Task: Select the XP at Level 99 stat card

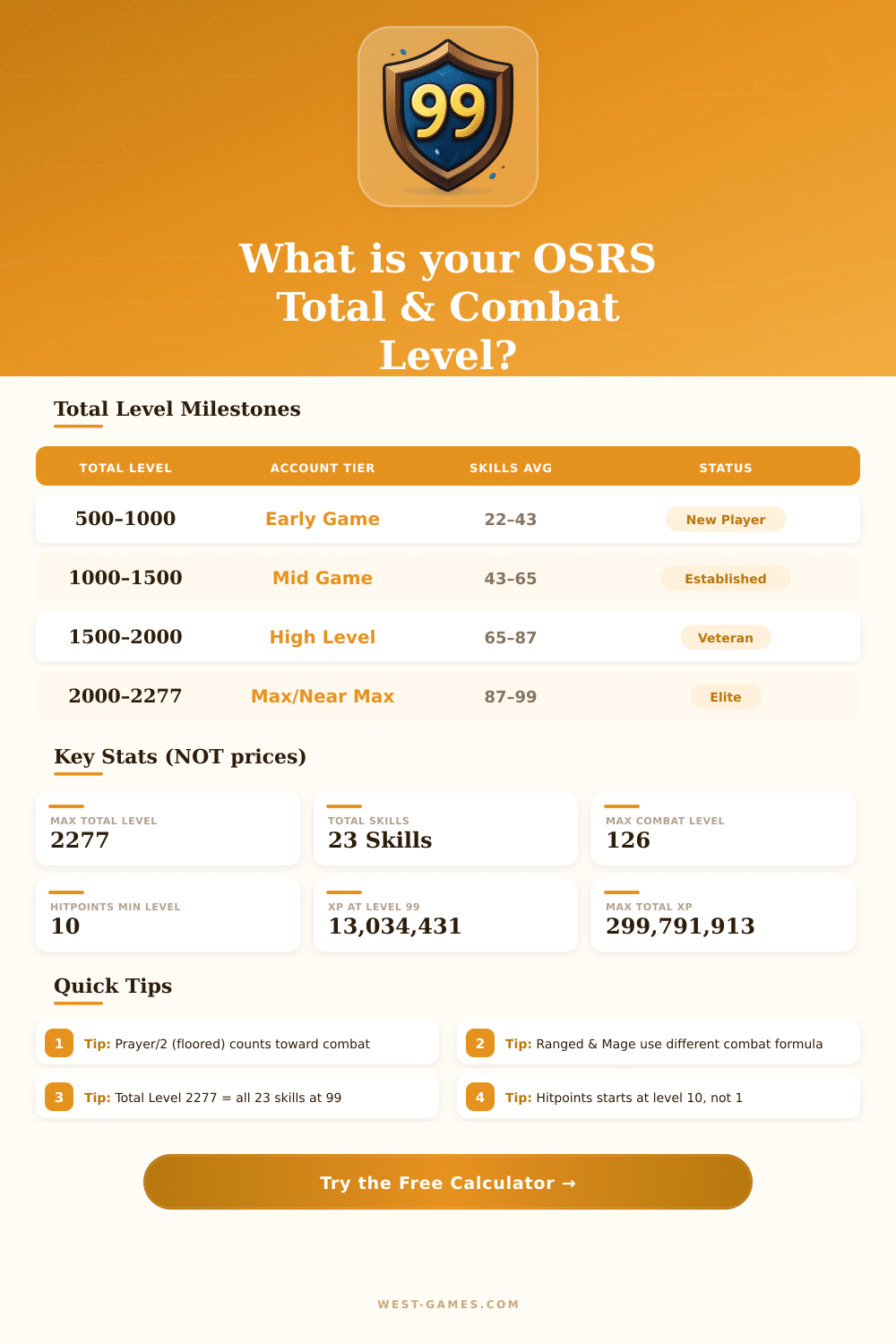Action: click(x=445, y=915)
